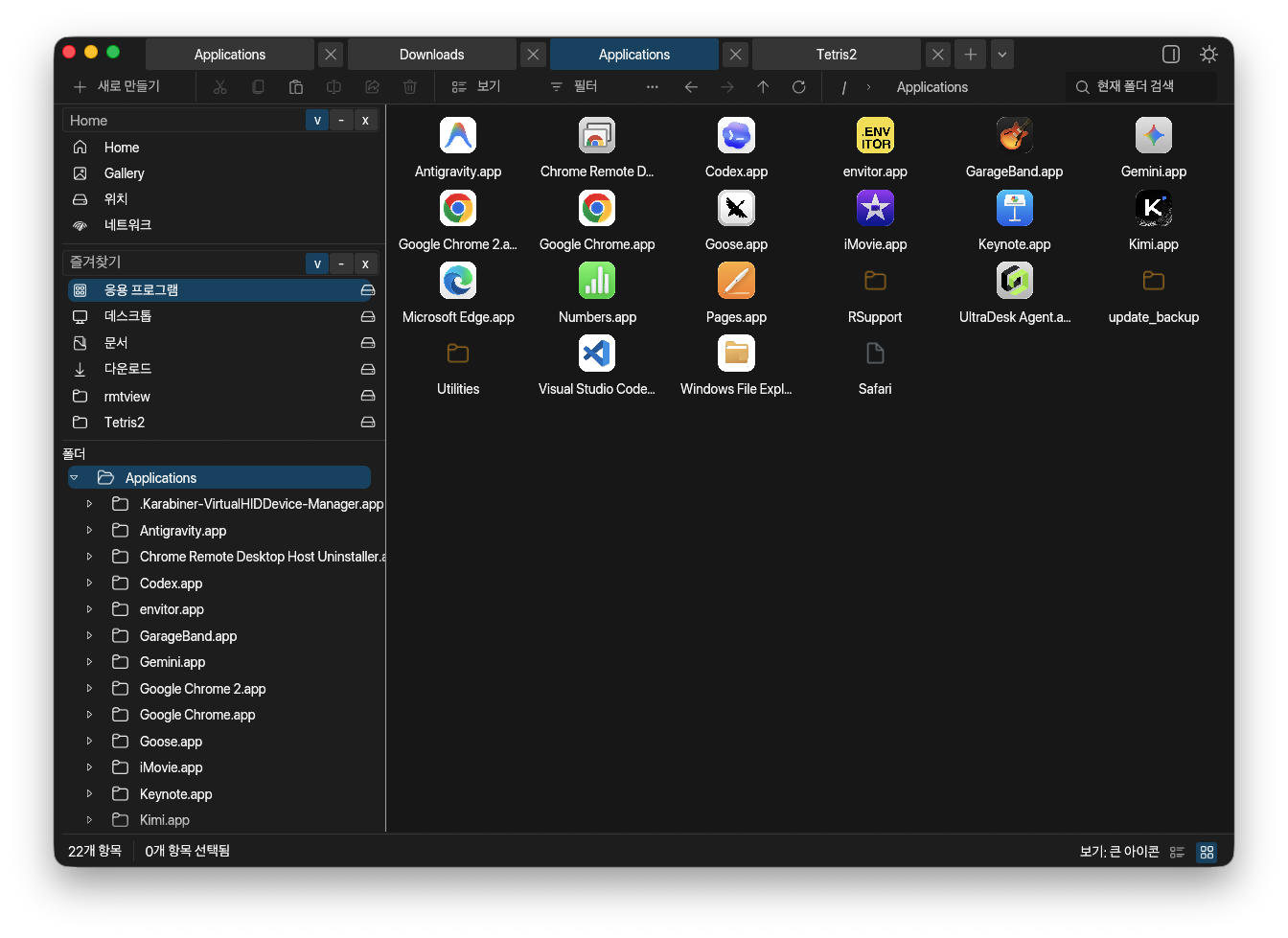This screenshot has width=1288, height=938.
Task: Select the iMovie.app icon
Action: (875, 208)
